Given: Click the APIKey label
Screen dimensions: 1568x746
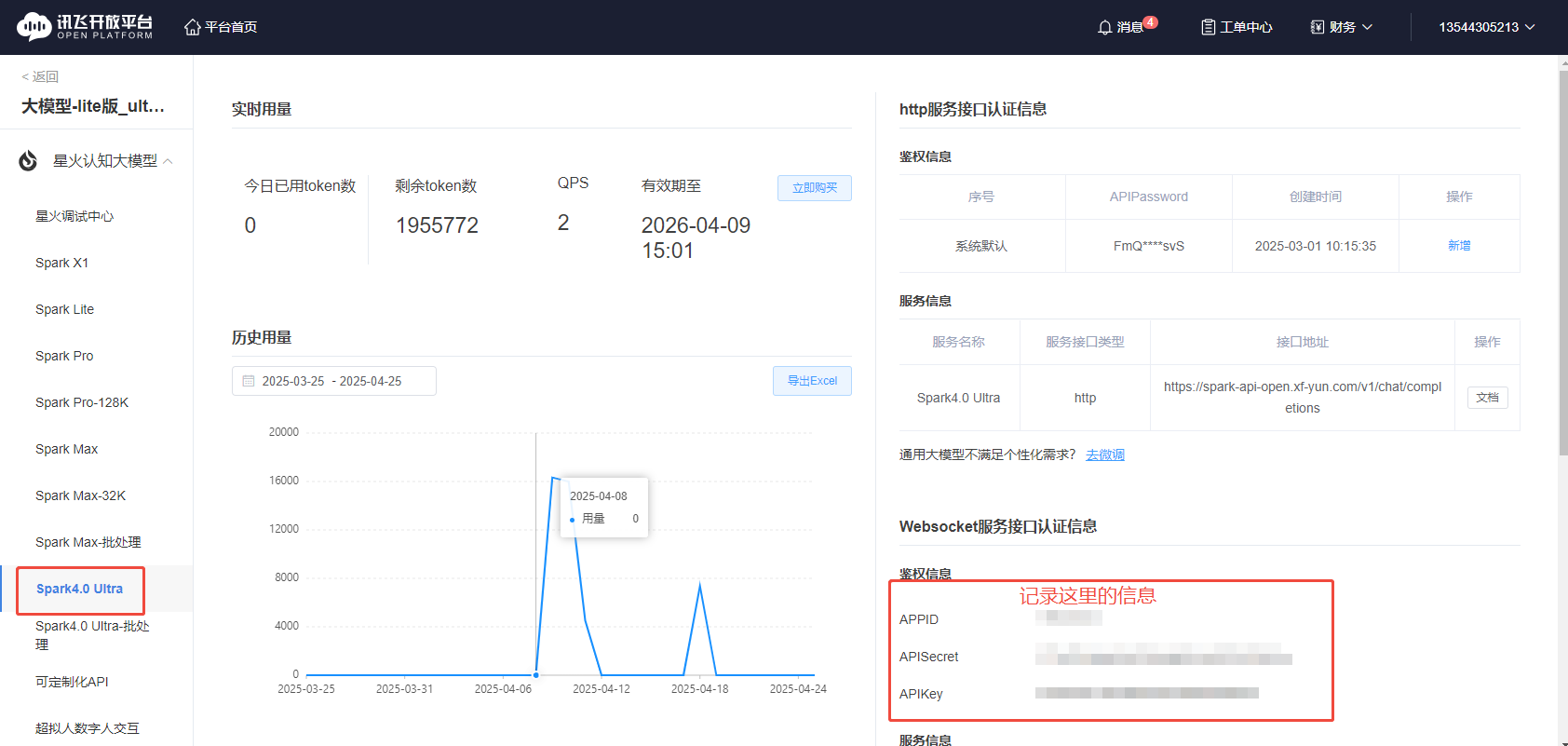Looking at the screenshot, I should (x=921, y=694).
